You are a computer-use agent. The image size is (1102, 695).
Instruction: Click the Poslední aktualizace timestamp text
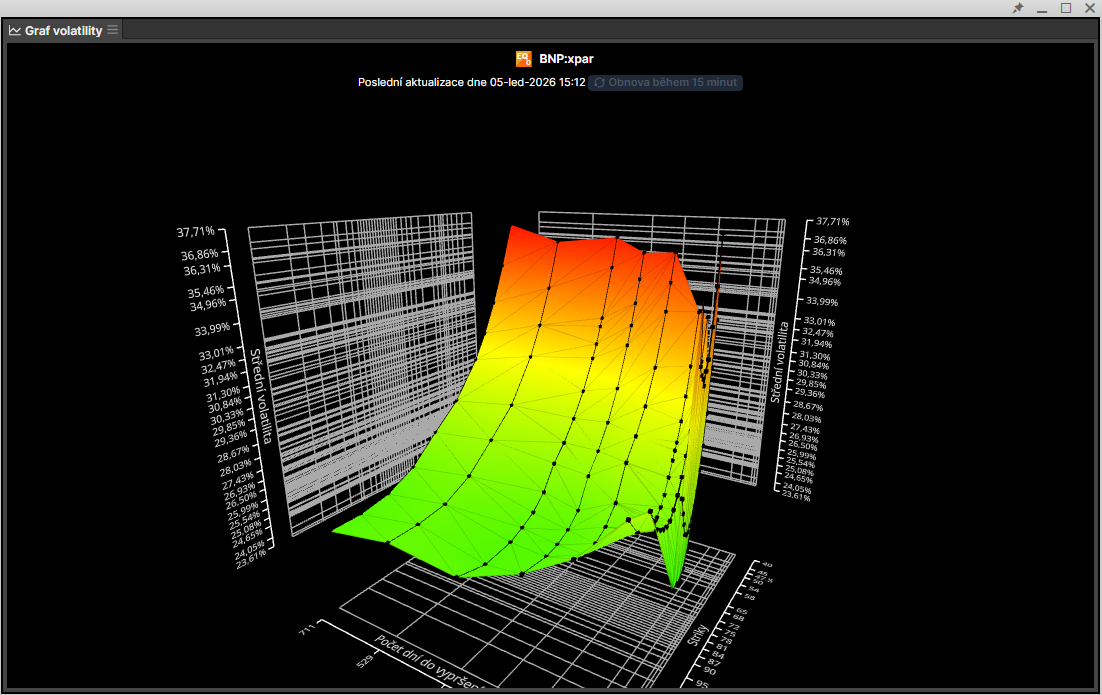[471, 82]
